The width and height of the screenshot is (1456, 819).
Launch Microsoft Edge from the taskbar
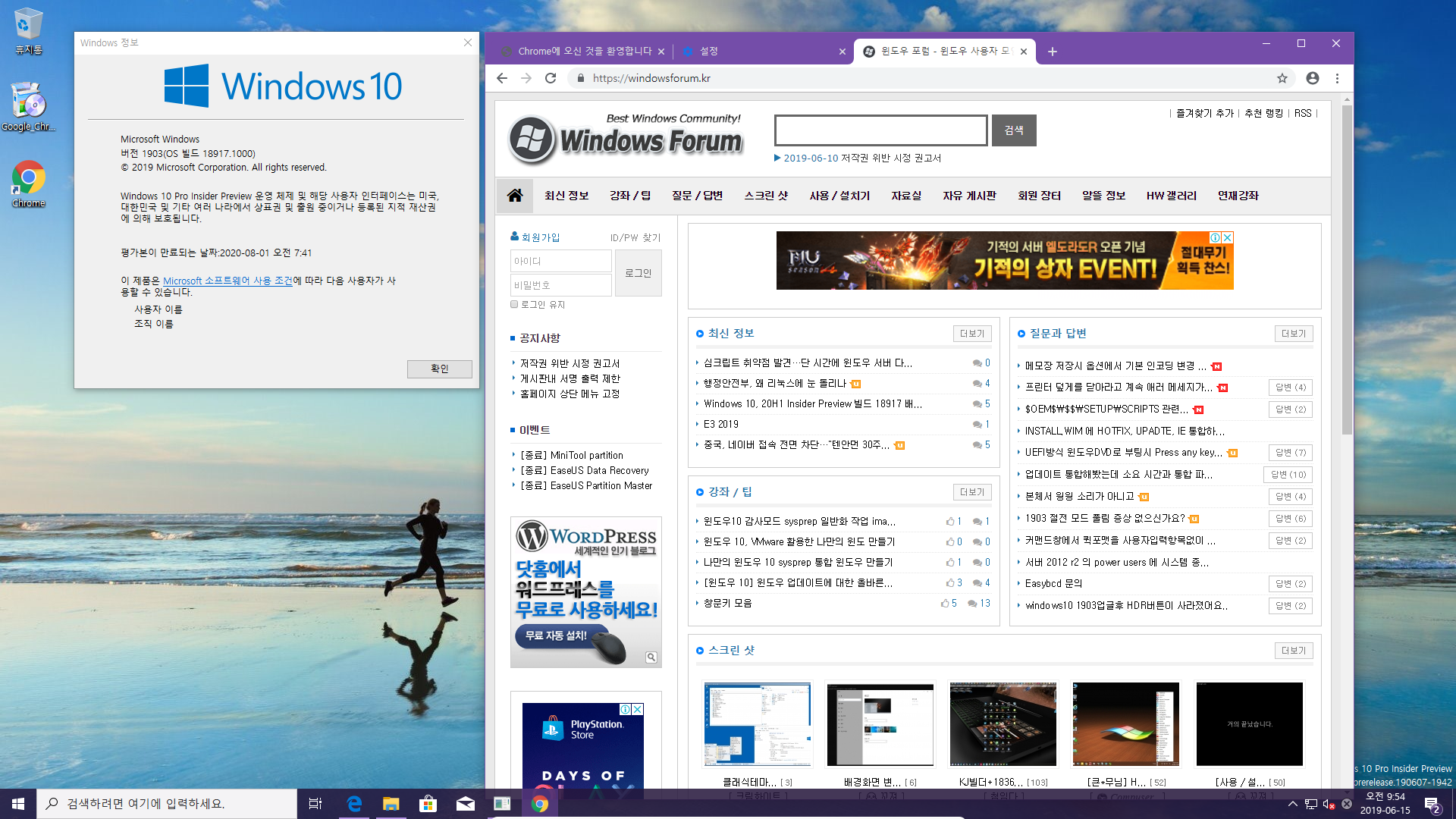coord(354,804)
